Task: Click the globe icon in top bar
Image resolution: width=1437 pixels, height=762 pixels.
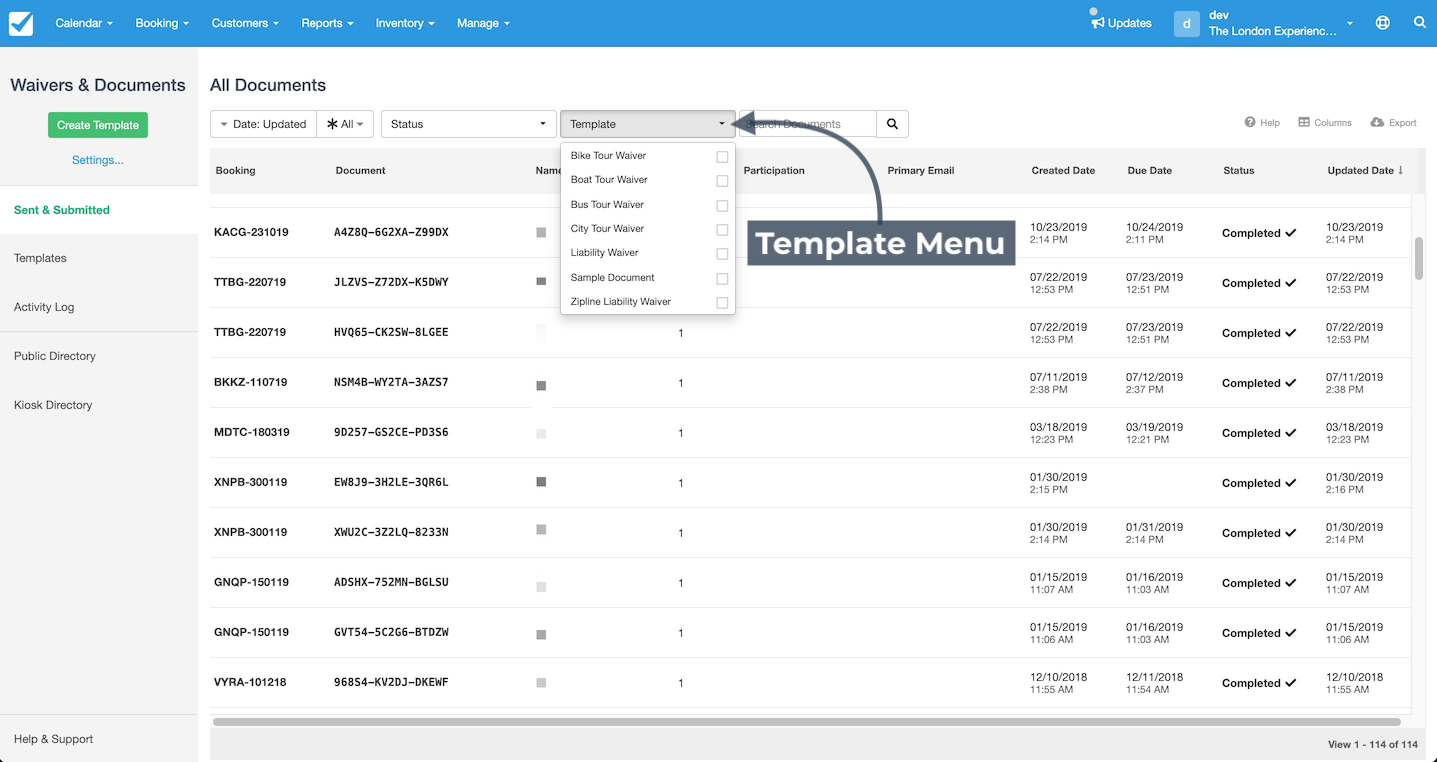Action: point(1383,23)
